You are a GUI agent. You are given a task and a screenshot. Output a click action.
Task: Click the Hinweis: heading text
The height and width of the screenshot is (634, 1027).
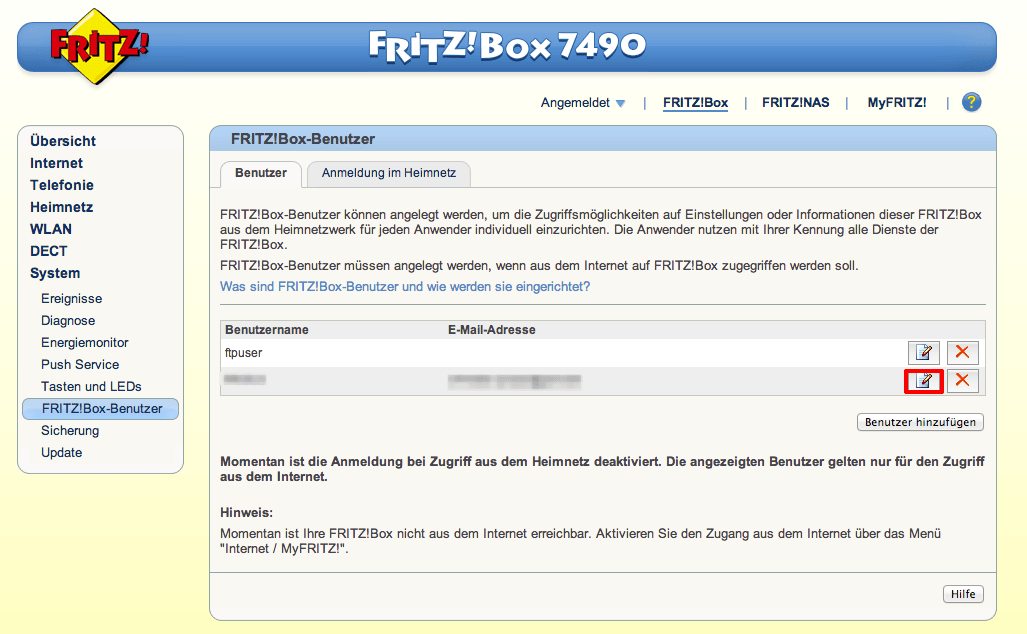click(246, 513)
